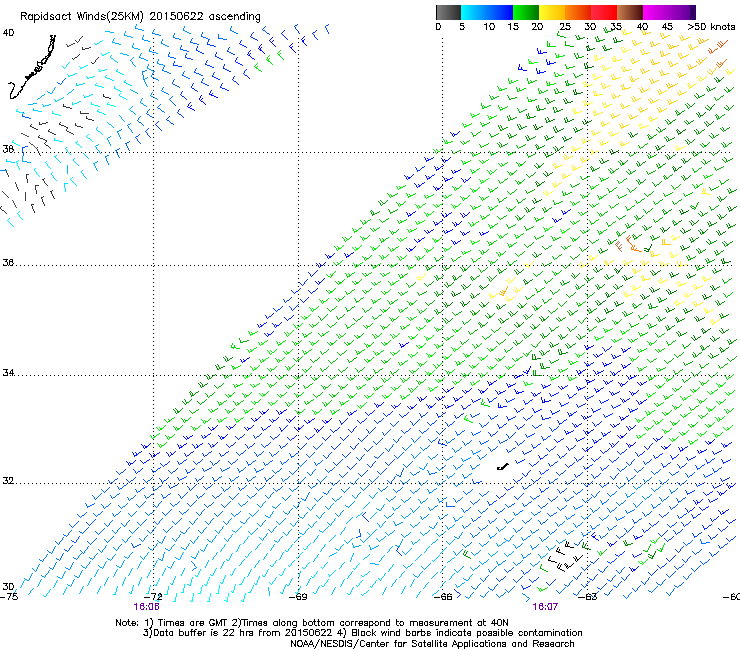Viewport: 740px width, 650px height.
Task: Click the green 15-20 knots color bar segment
Action: click(525, 12)
